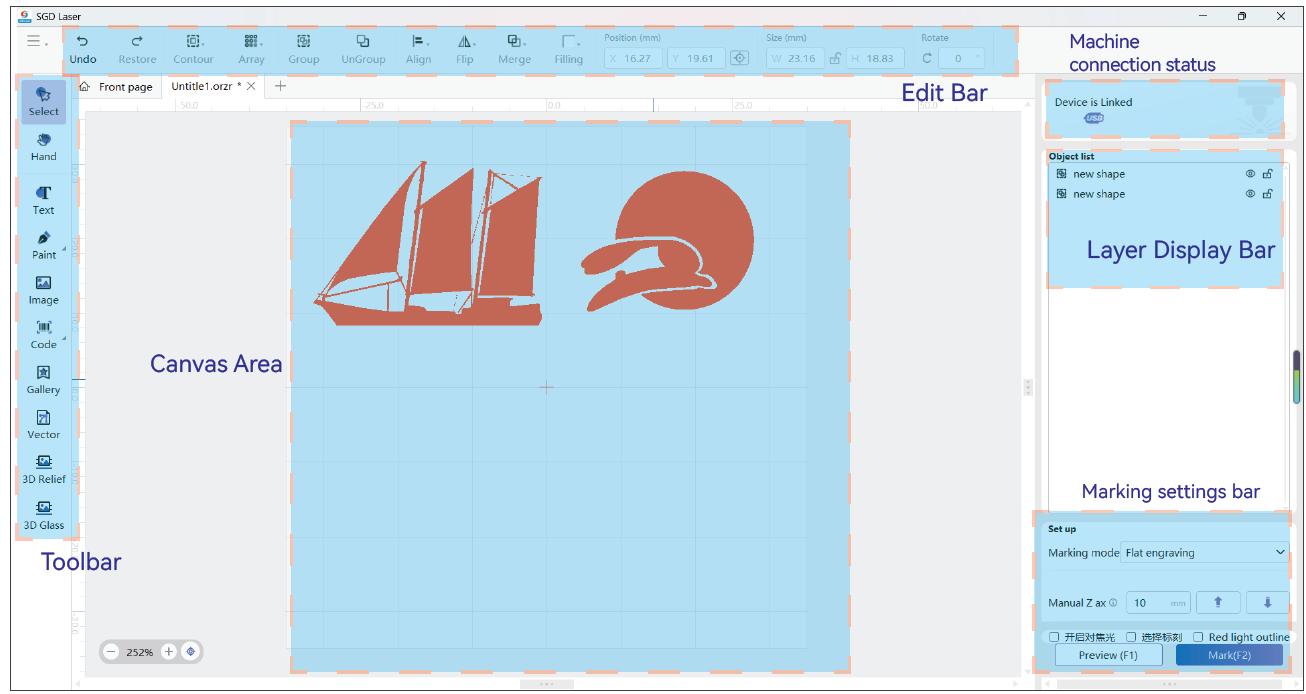Click the Preview (F1) button

click(x=1108, y=655)
